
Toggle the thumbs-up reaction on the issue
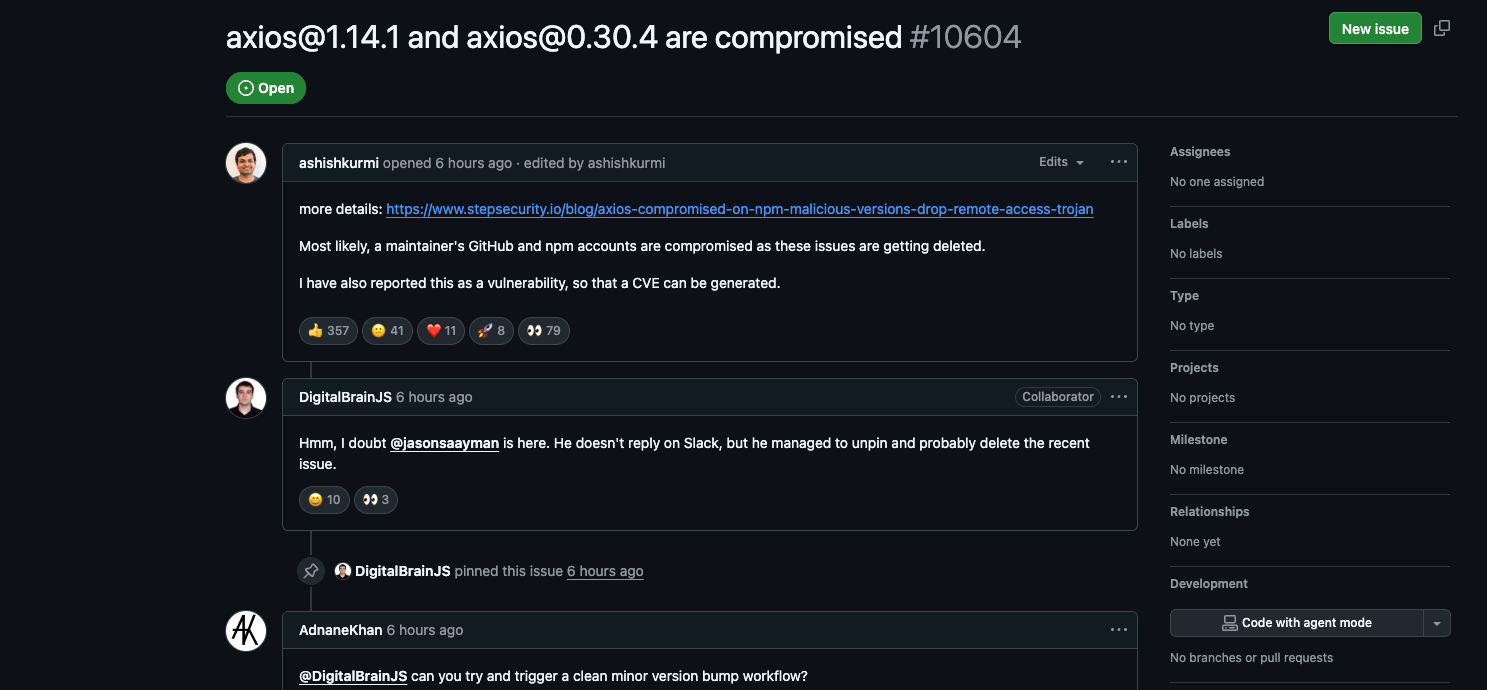[x=328, y=330]
